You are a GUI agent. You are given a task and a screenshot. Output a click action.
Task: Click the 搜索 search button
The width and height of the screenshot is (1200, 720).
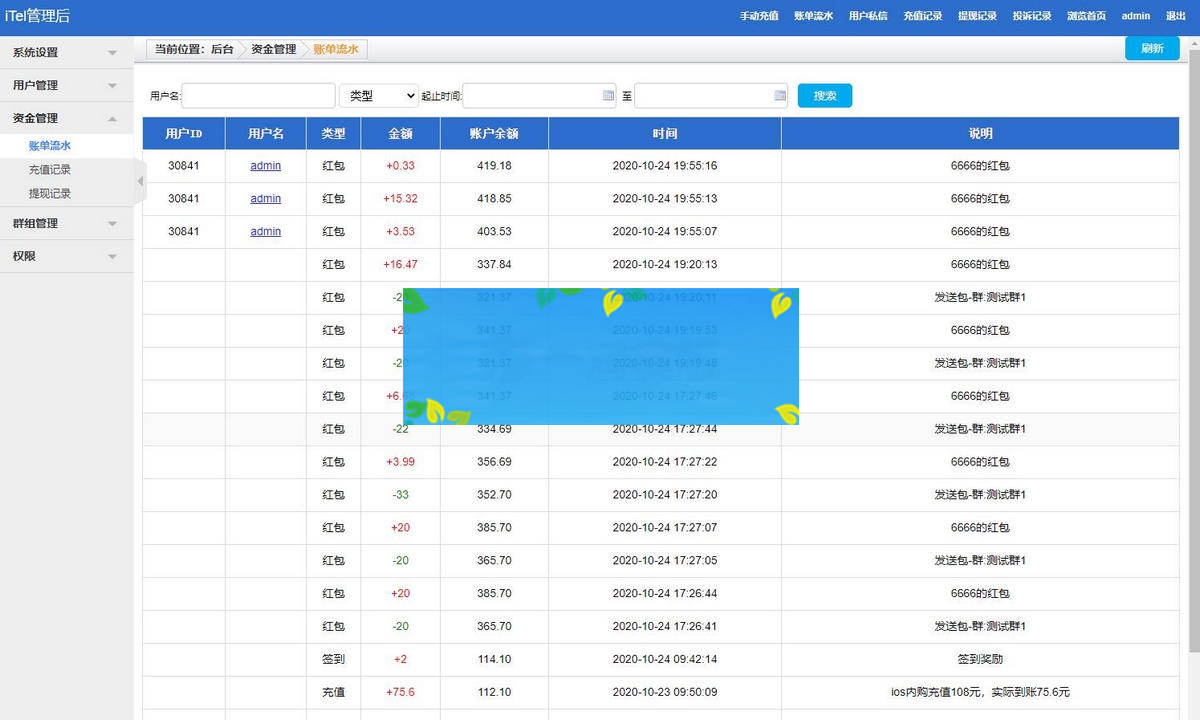click(824, 95)
